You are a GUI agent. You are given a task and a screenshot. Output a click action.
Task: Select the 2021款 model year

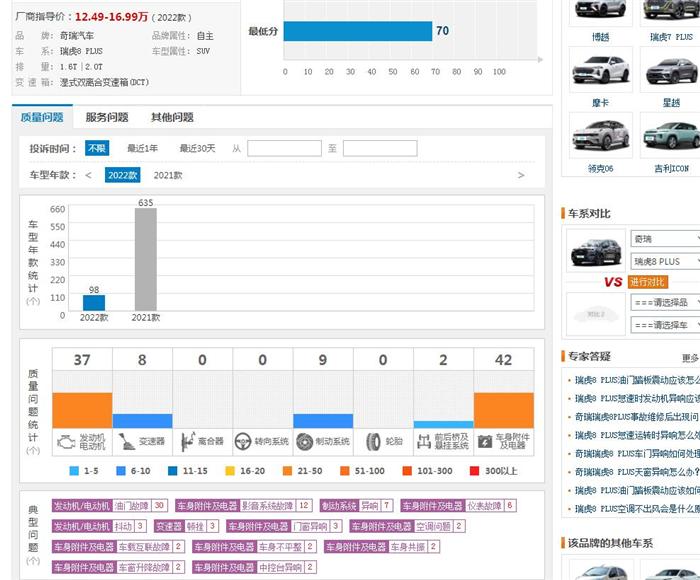click(x=168, y=175)
